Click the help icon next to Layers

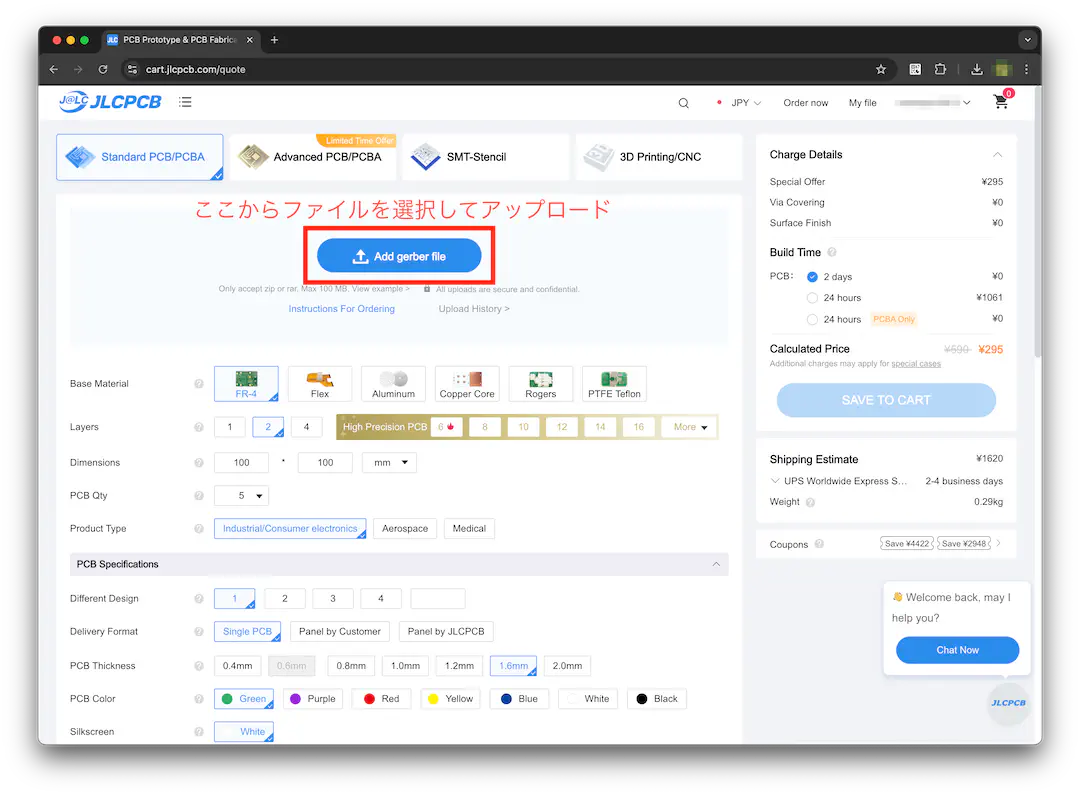pos(199,427)
